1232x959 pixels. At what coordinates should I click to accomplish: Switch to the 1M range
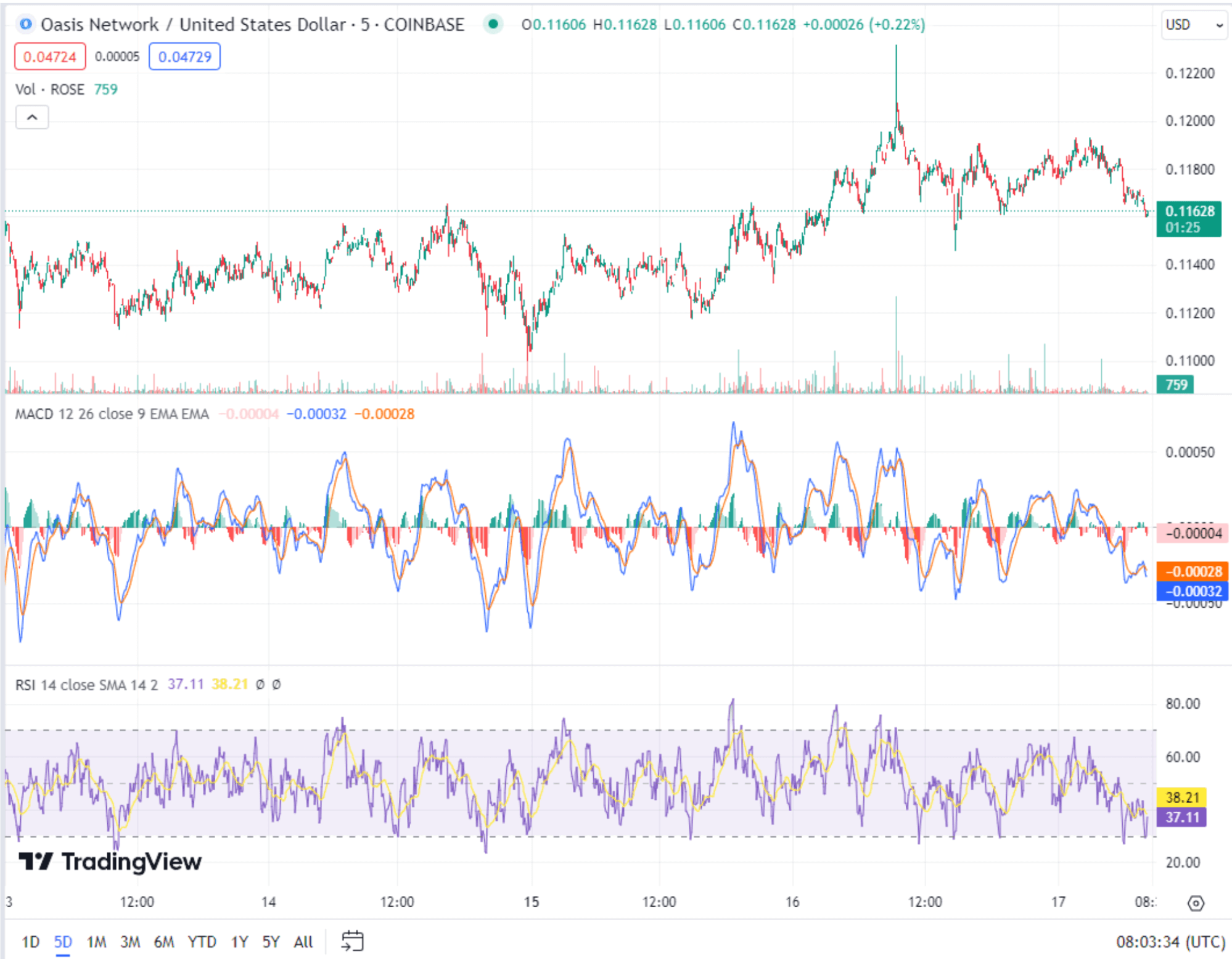coord(96,942)
